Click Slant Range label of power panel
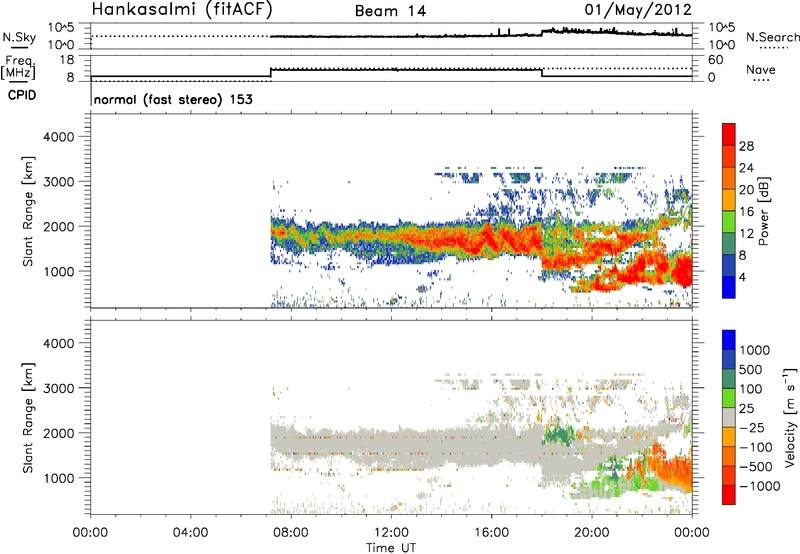This screenshot has height=554, width=800. tap(28, 211)
